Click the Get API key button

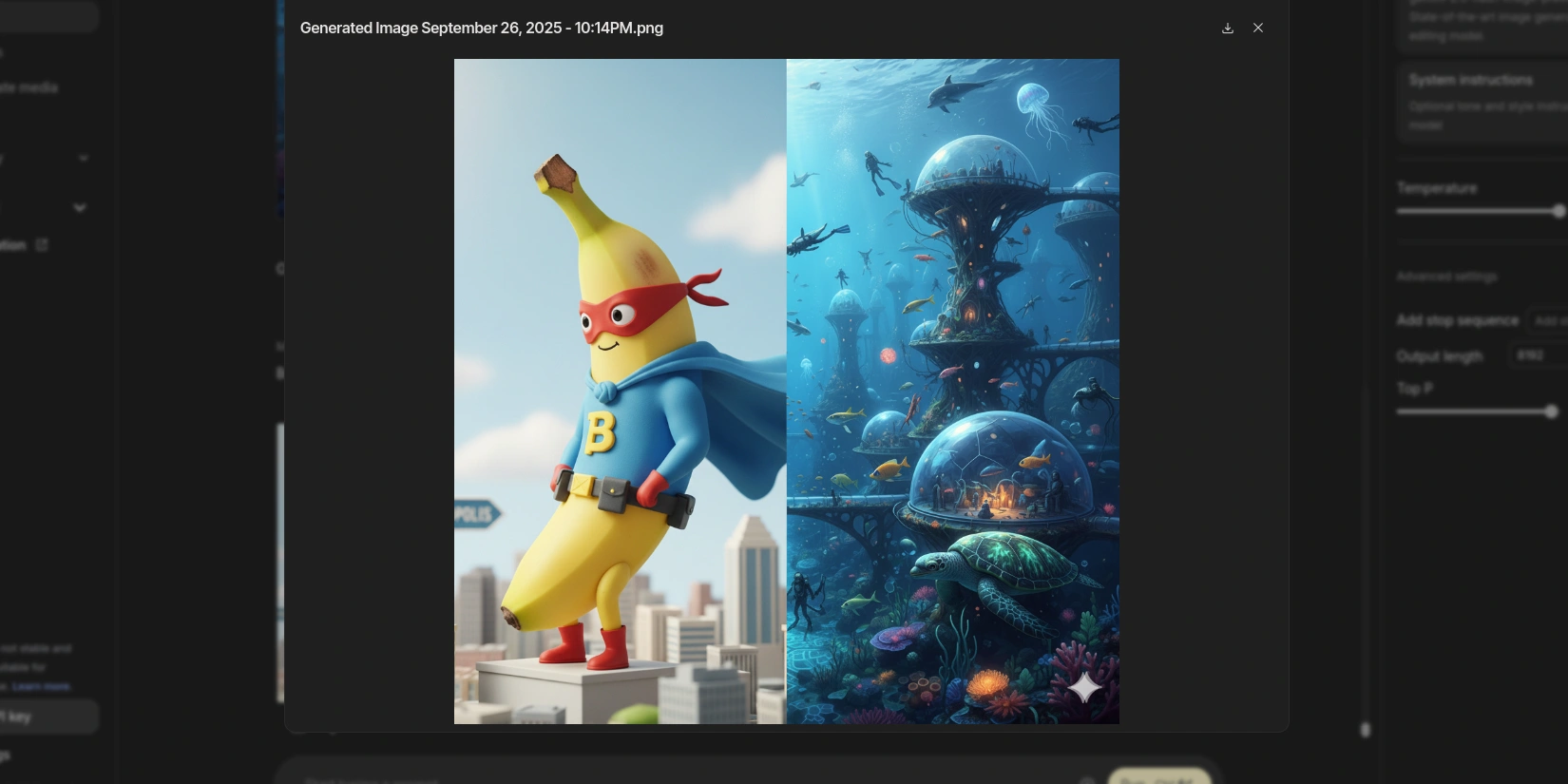tap(48, 717)
